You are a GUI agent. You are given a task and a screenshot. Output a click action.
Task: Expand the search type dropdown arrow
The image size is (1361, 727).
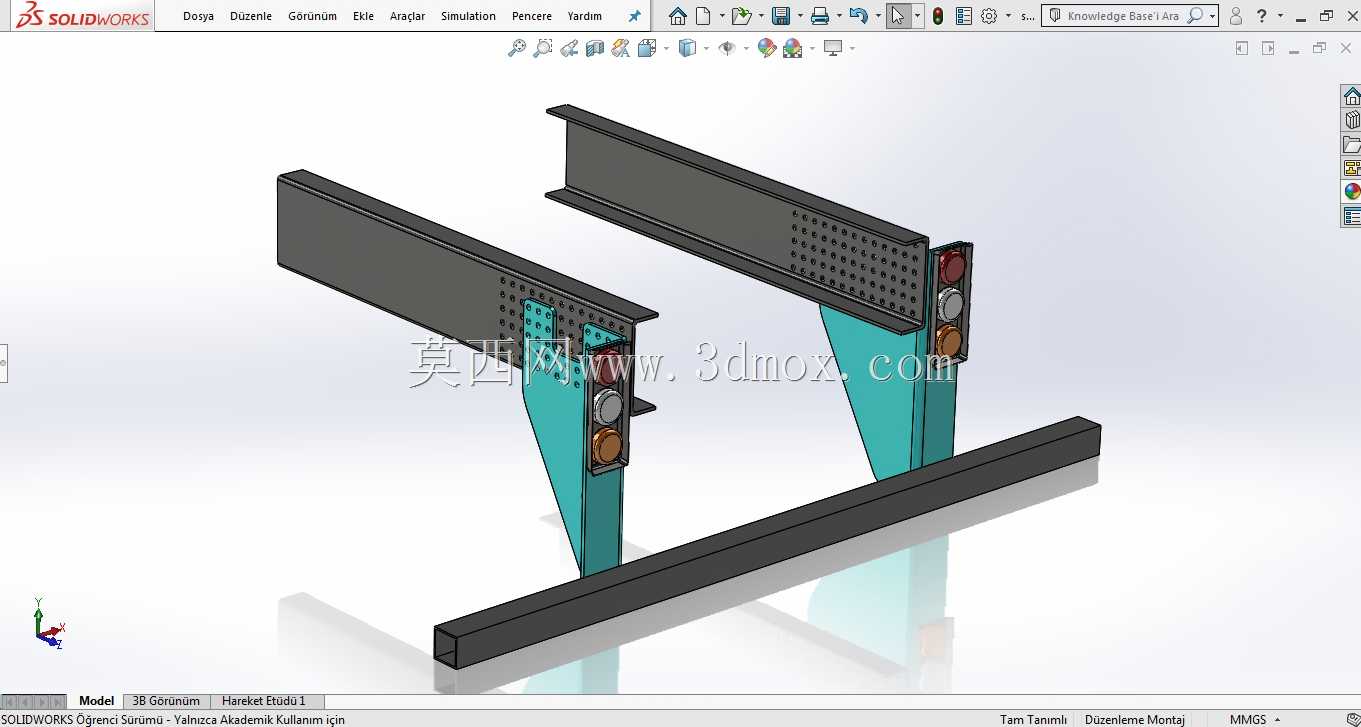tap(1213, 16)
